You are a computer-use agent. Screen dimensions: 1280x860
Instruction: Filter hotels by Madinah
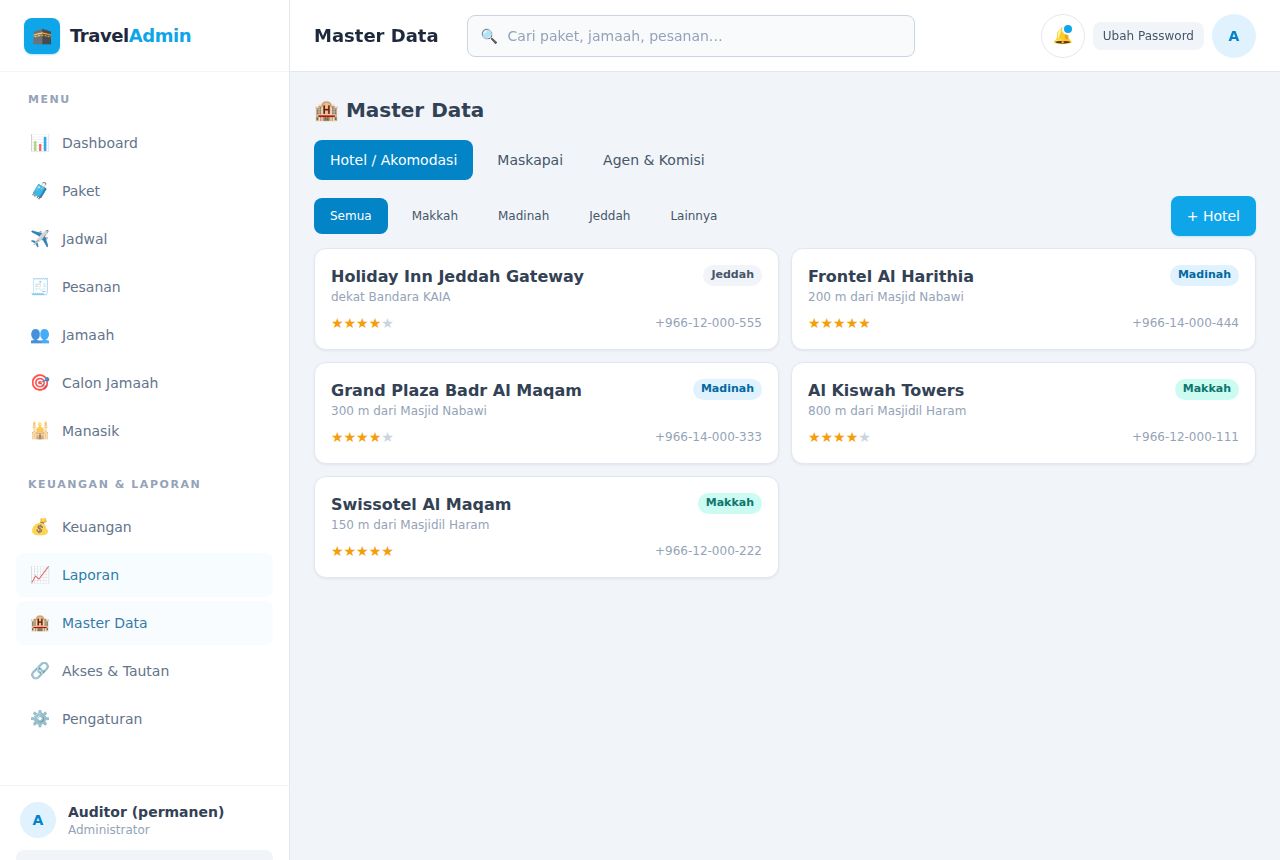click(x=524, y=216)
